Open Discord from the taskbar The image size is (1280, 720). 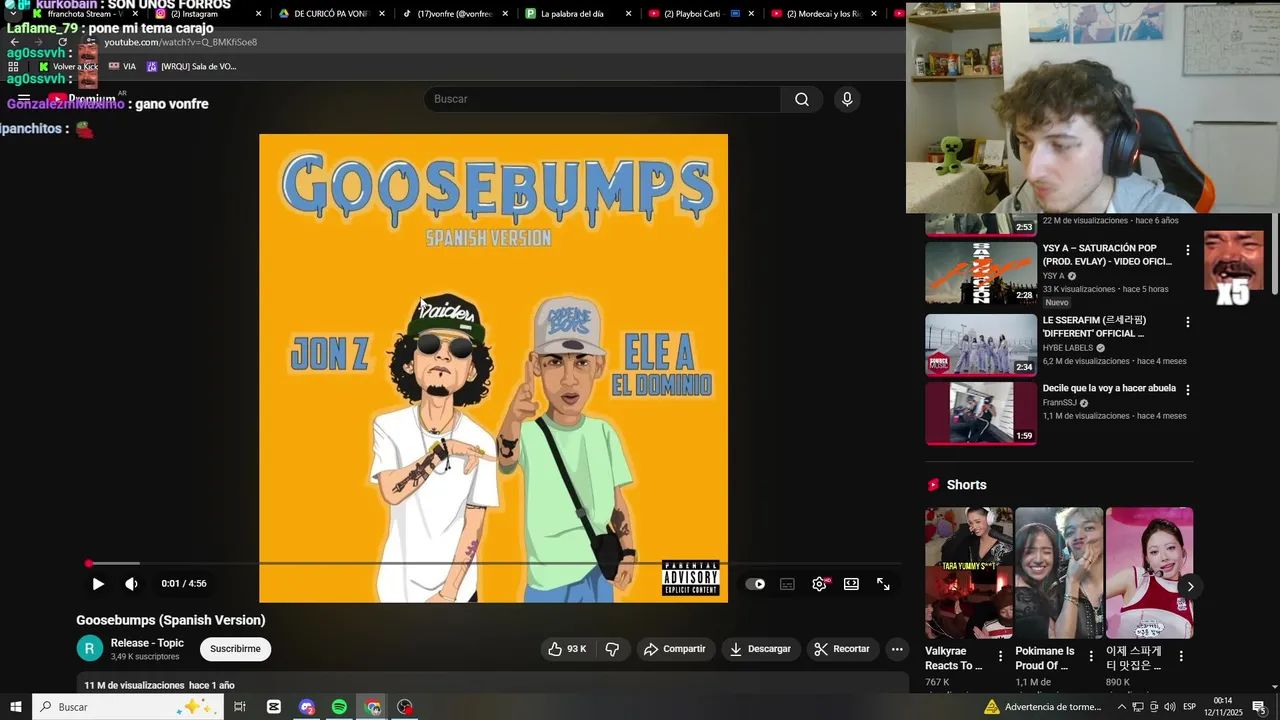[x=307, y=707]
